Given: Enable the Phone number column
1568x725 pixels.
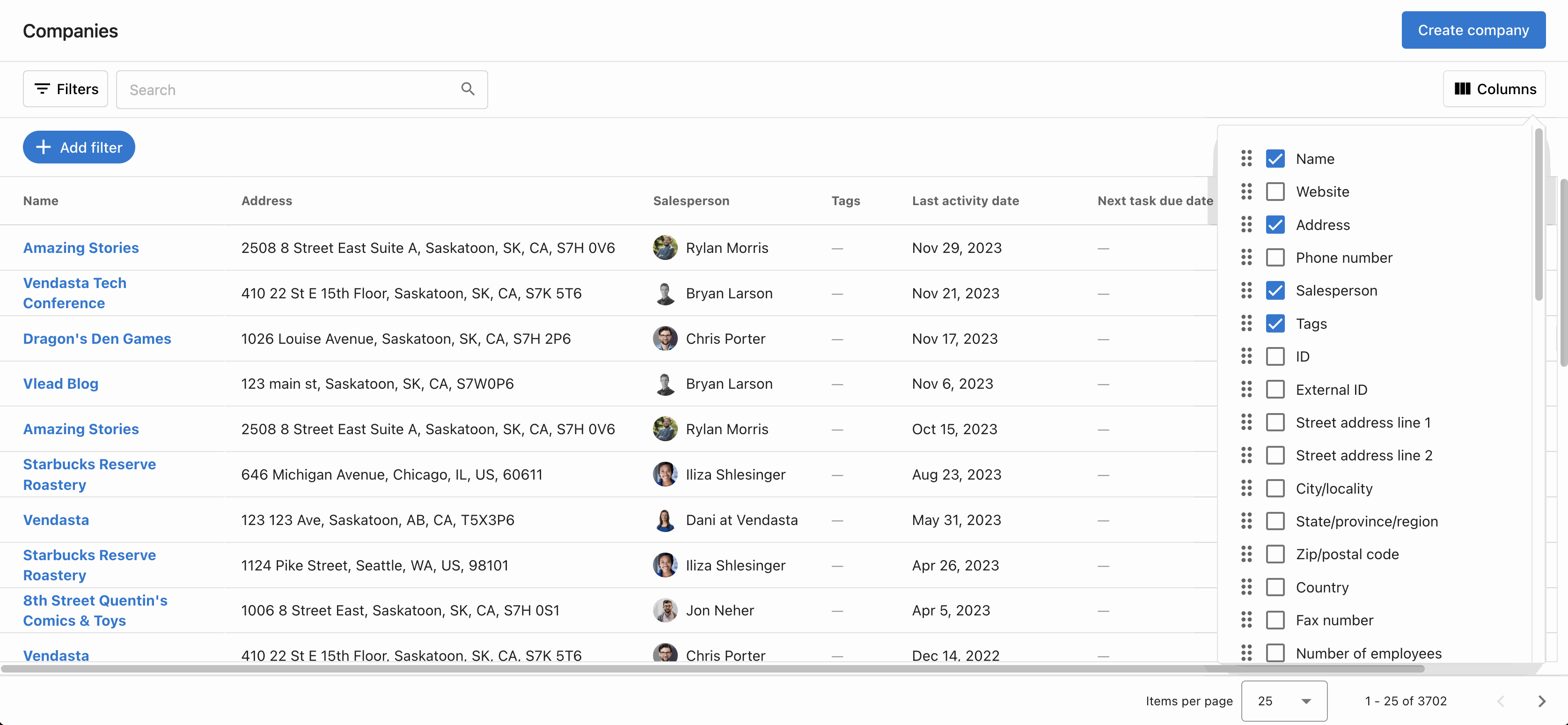Looking at the screenshot, I should [x=1275, y=257].
